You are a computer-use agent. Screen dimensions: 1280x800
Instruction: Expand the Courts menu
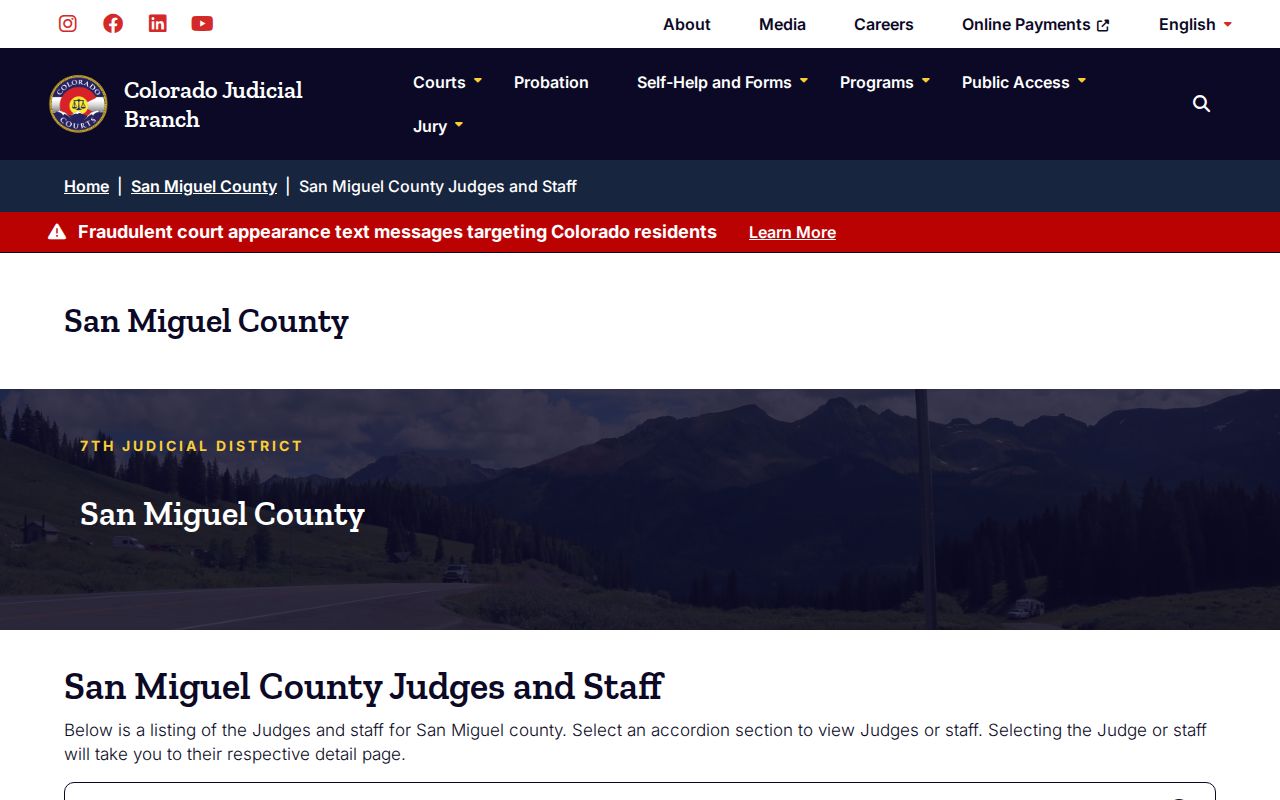click(x=447, y=82)
